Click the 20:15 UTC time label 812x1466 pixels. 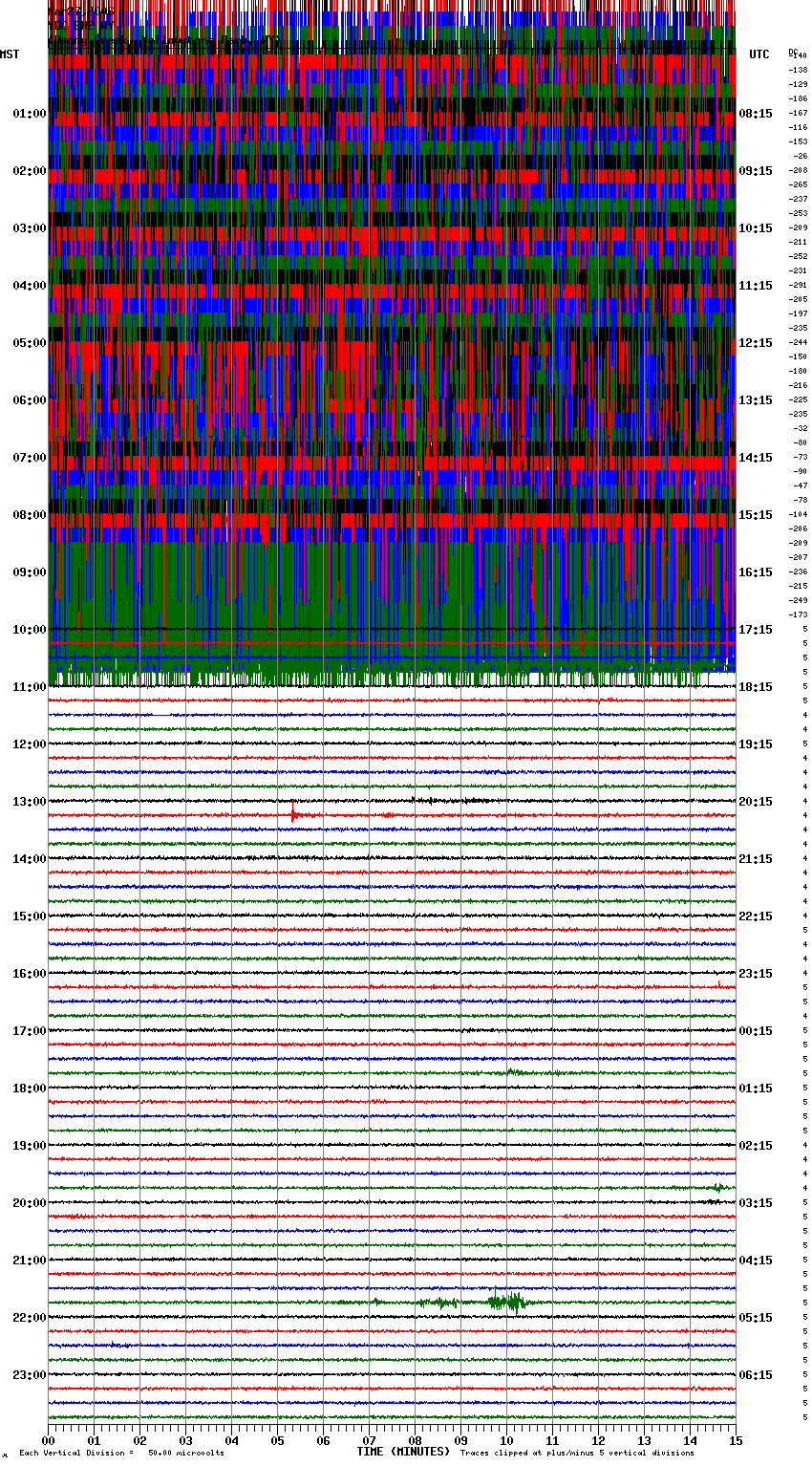coord(756,802)
